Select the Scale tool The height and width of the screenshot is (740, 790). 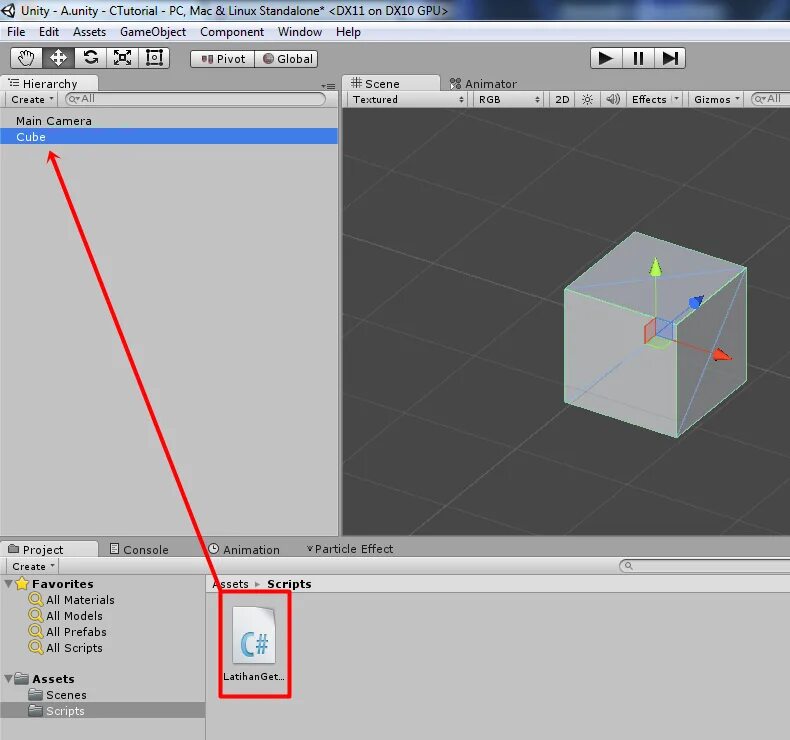(122, 58)
